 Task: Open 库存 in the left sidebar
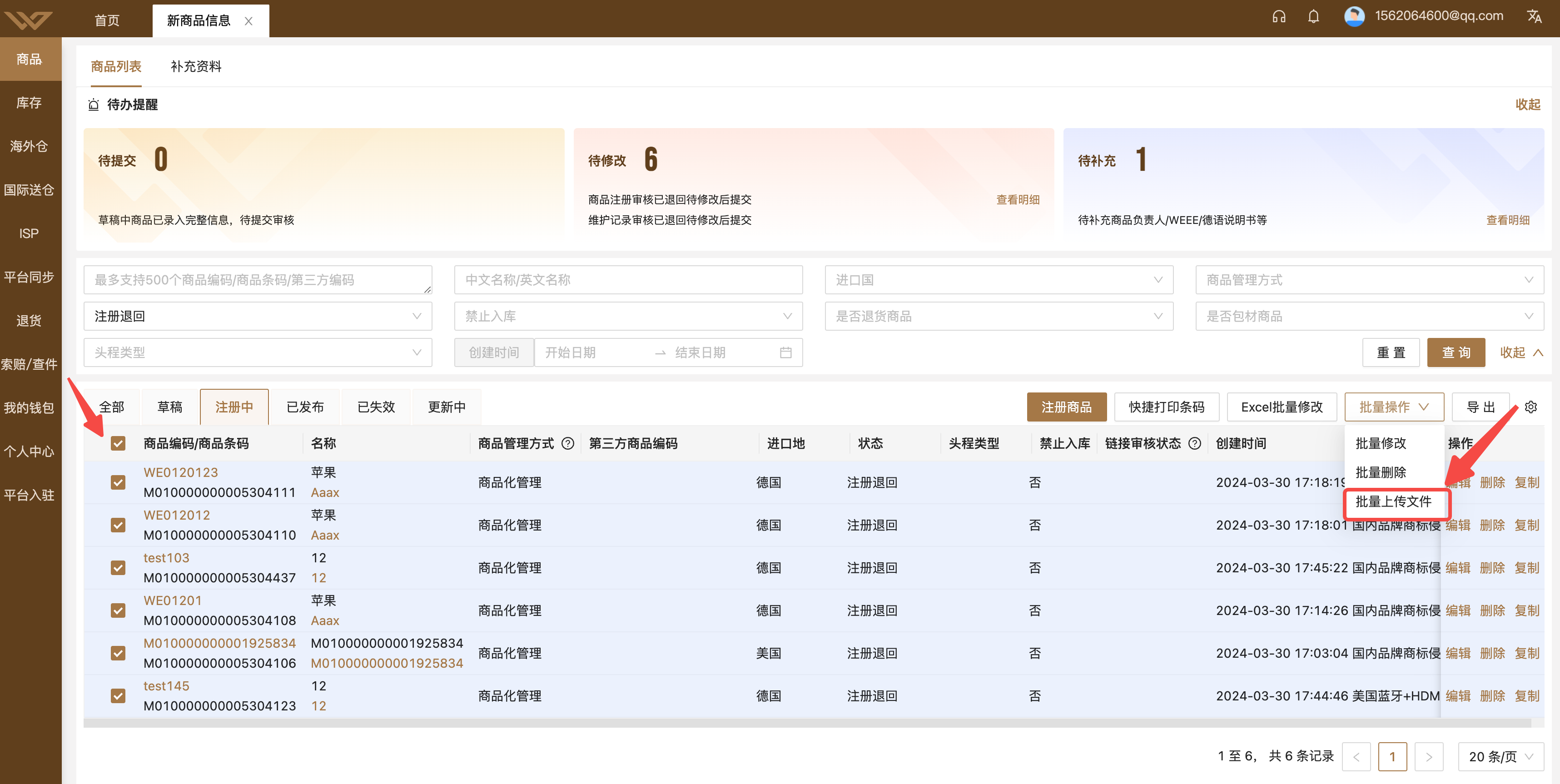pos(29,102)
